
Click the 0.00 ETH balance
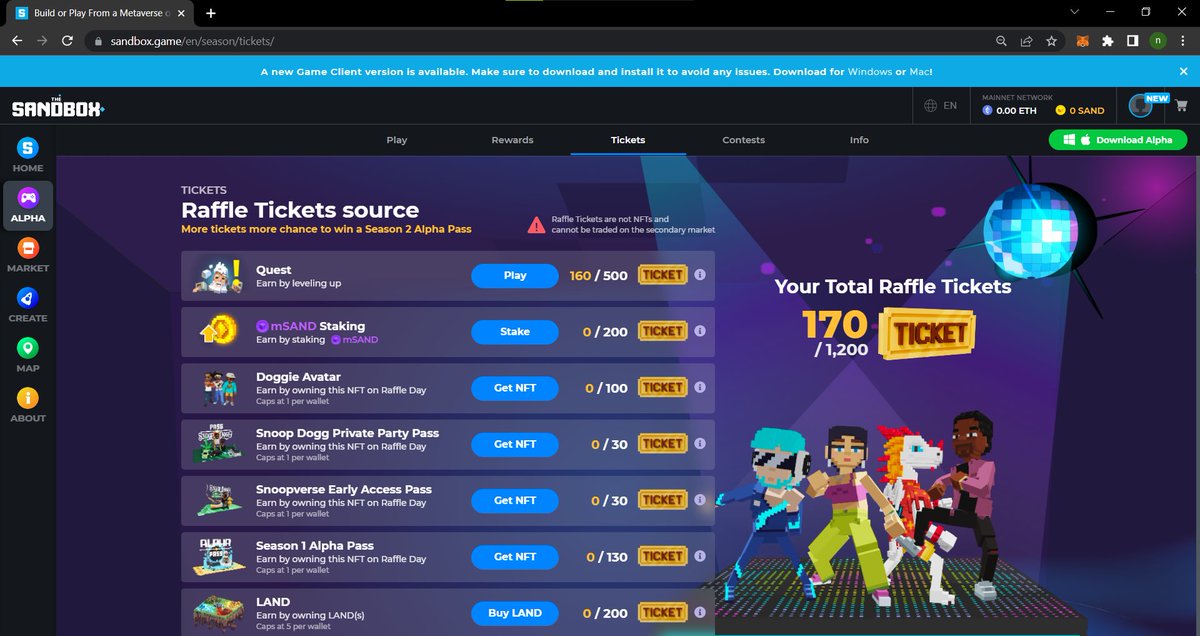1009,110
